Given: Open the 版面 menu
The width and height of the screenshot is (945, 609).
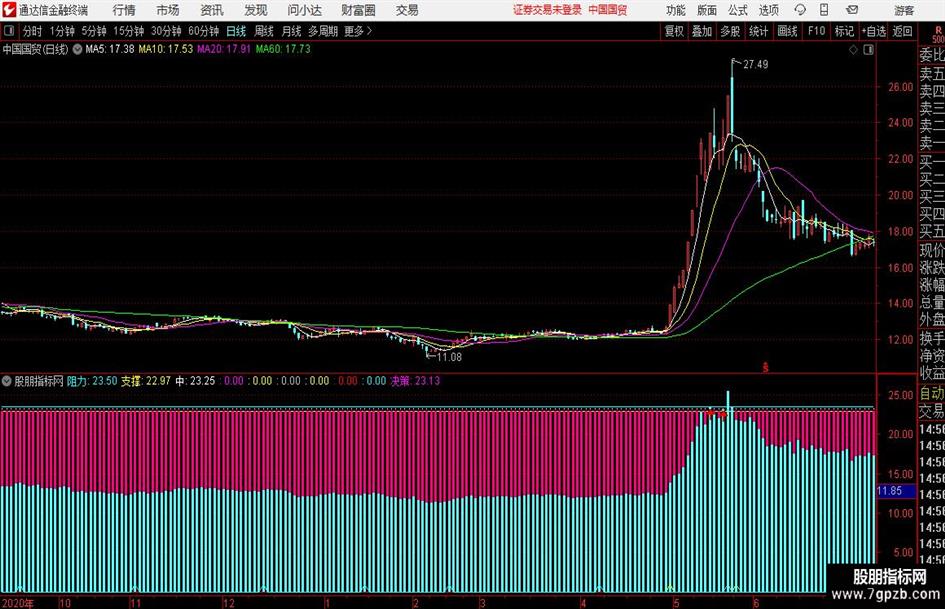Looking at the screenshot, I should click(x=706, y=10).
